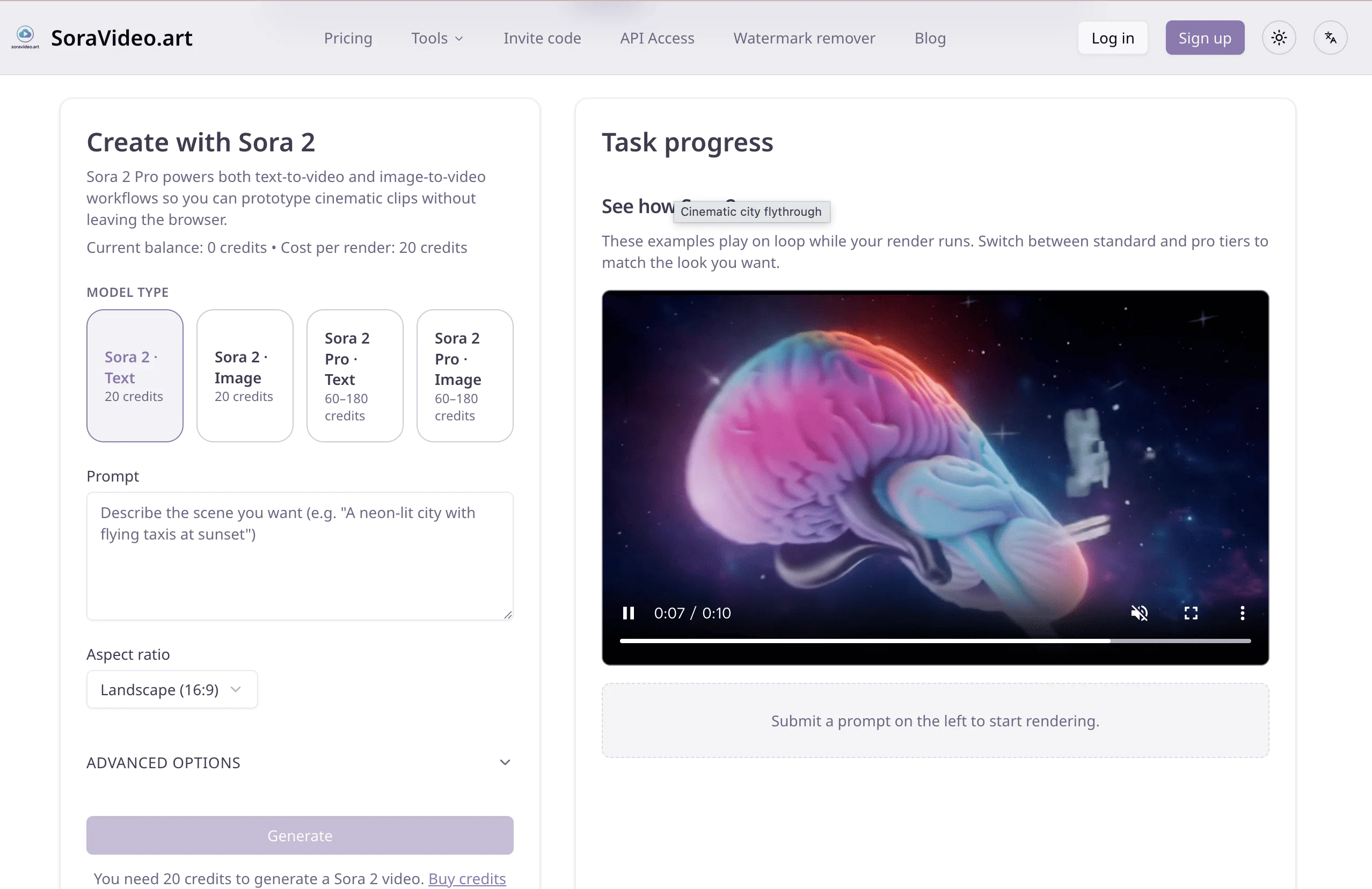This screenshot has width=1372, height=889.
Task: Open the Tools dropdown menu
Action: (x=436, y=38)
